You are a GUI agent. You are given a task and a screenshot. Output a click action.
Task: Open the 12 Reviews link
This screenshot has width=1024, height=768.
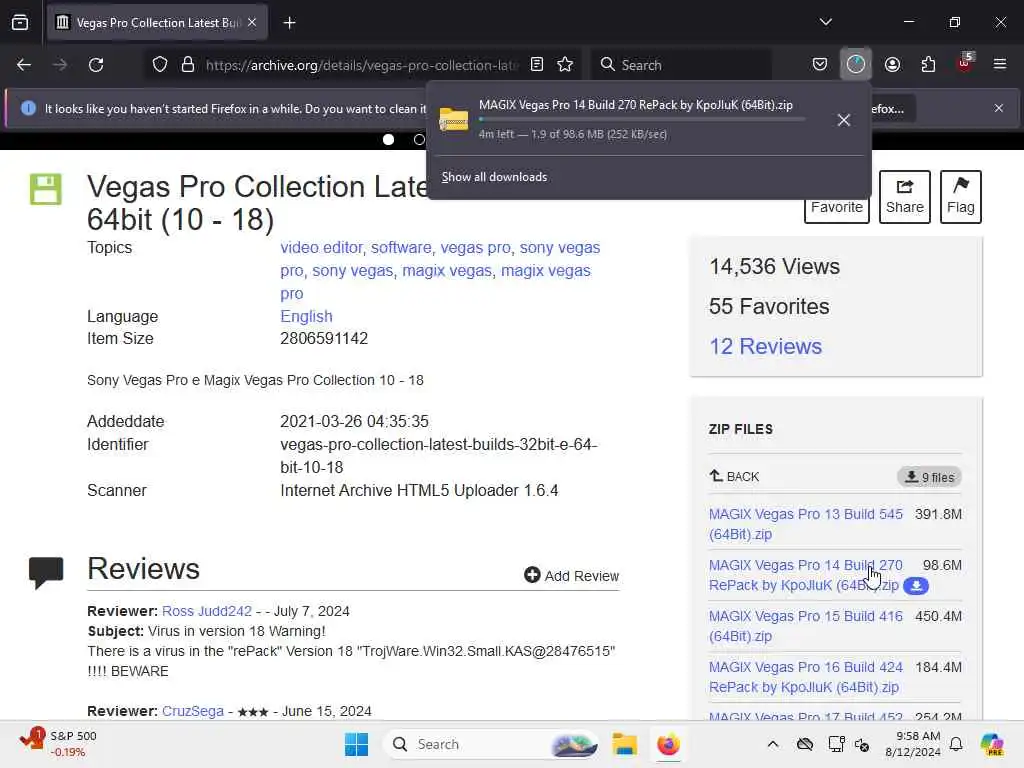765,346
